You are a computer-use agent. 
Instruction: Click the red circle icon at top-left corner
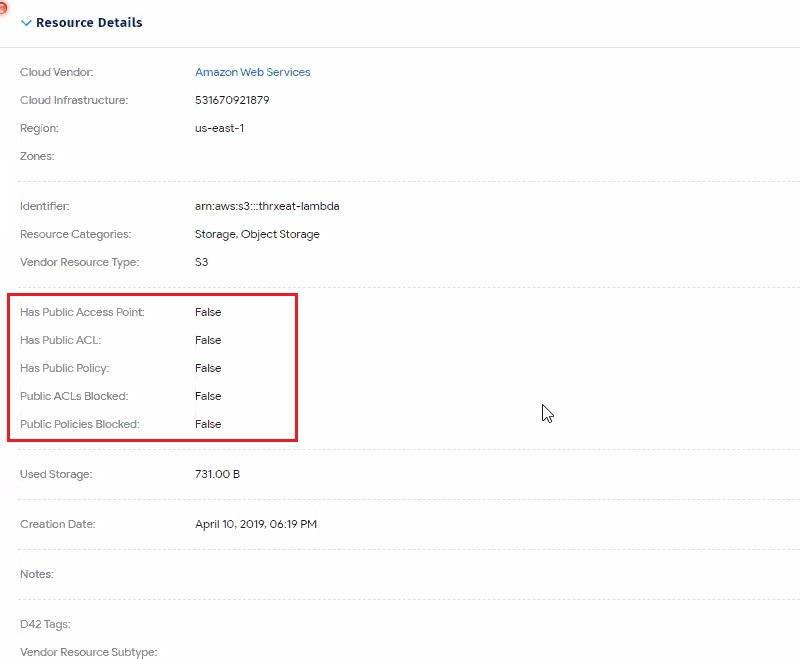[x=3, y=8]
